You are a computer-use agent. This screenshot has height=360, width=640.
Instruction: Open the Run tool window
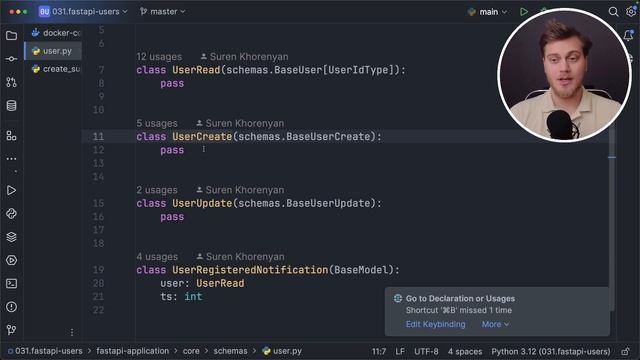tap(11, 191)
